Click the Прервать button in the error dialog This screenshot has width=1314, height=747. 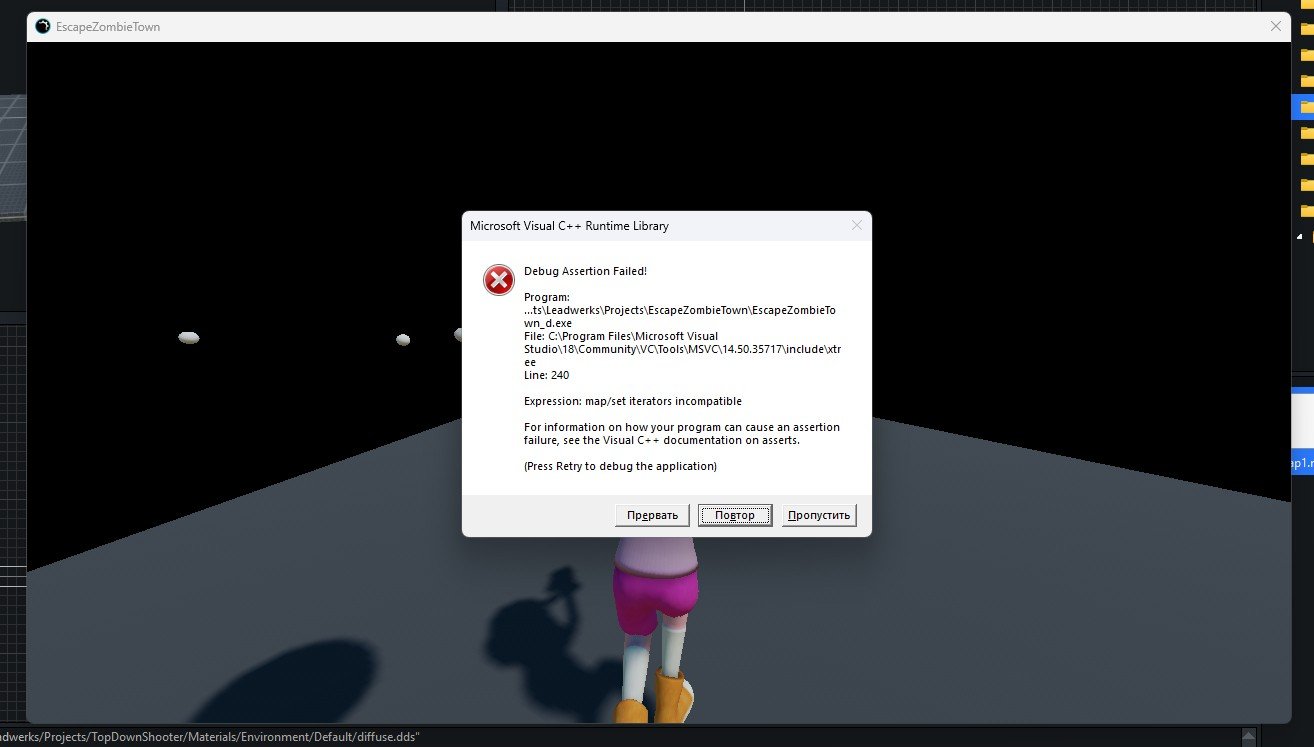(x=652, y=515)
